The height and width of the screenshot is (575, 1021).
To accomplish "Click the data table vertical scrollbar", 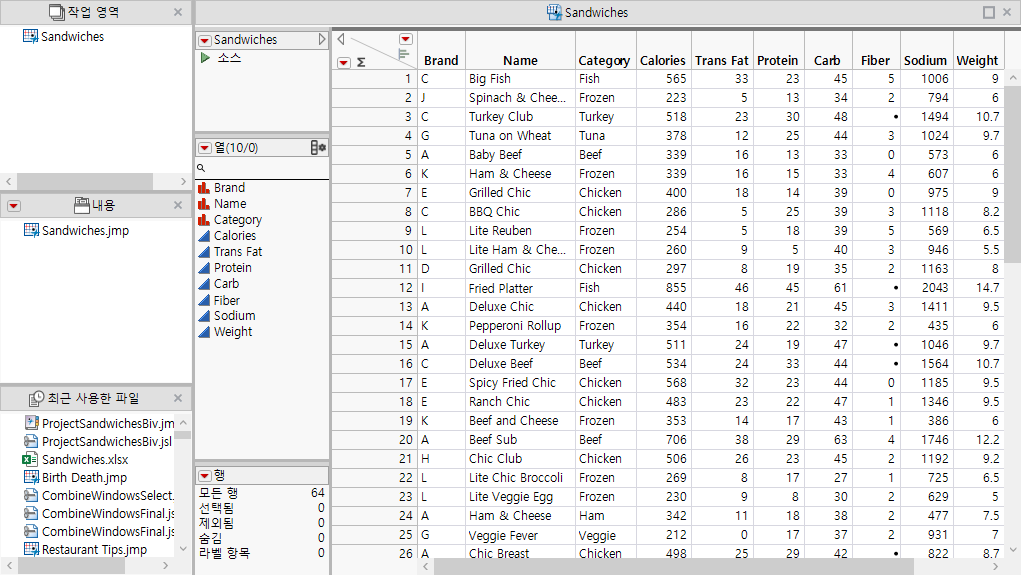I will [1013, 173].
